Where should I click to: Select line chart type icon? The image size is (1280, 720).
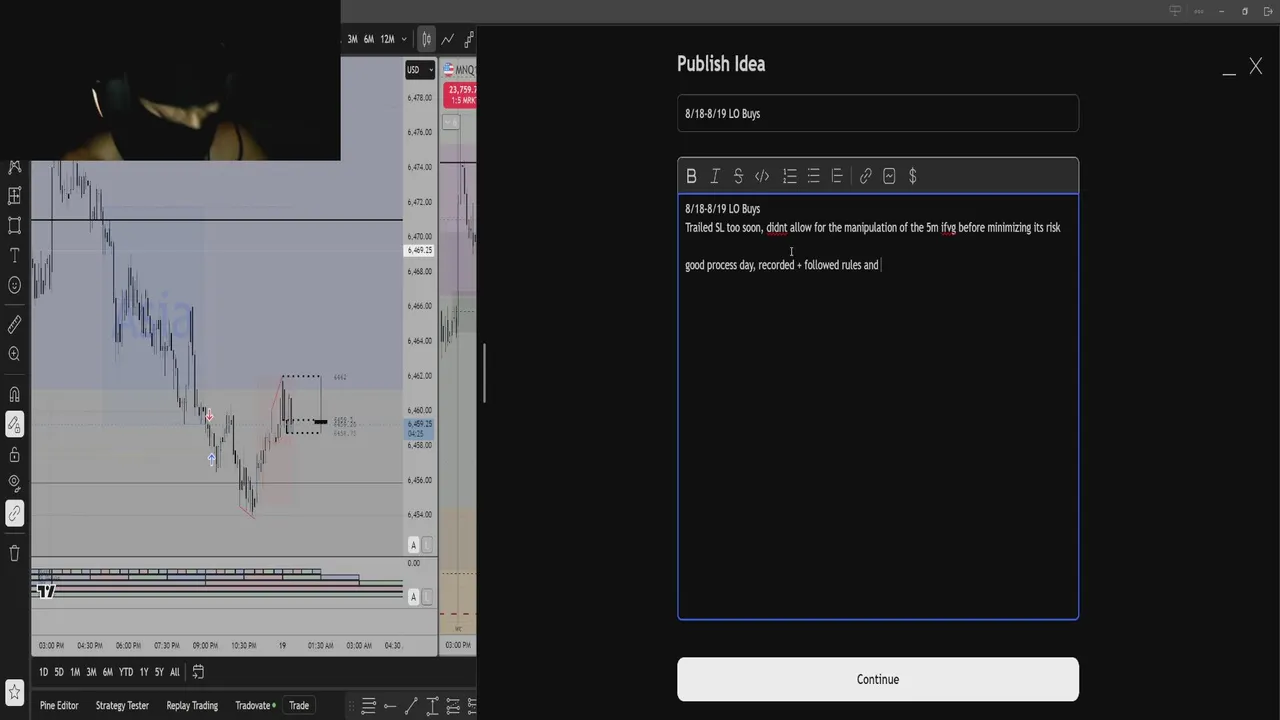[448, 39]
